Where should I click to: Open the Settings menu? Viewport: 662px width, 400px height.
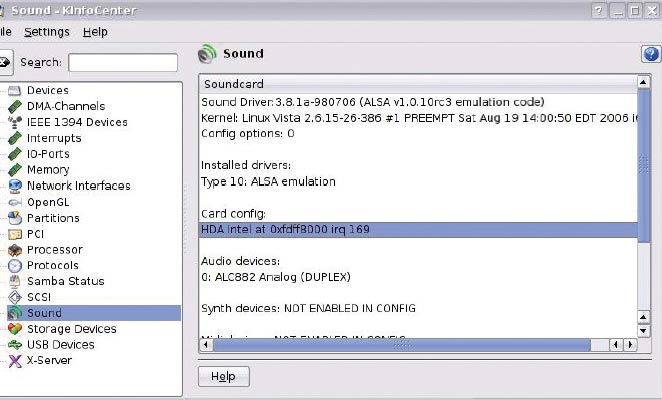pyautogui.click(x=47, y=32)
